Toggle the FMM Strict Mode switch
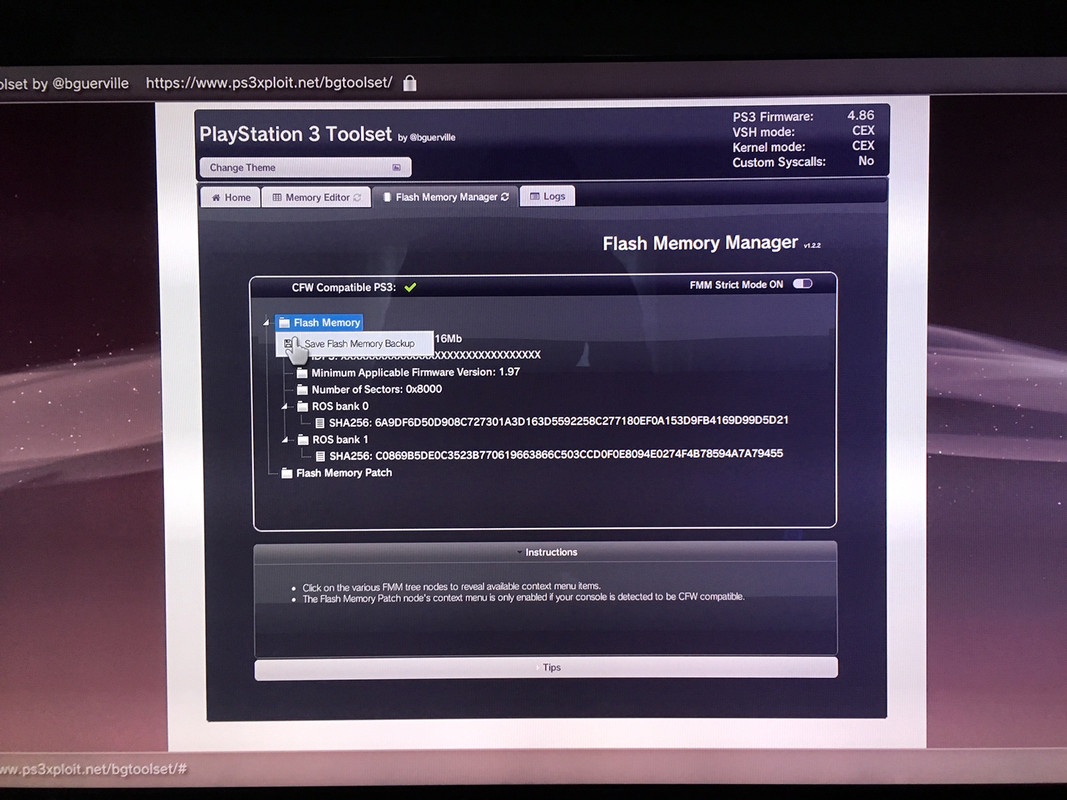Screen dimensions: 1067x800 [803, 284]
